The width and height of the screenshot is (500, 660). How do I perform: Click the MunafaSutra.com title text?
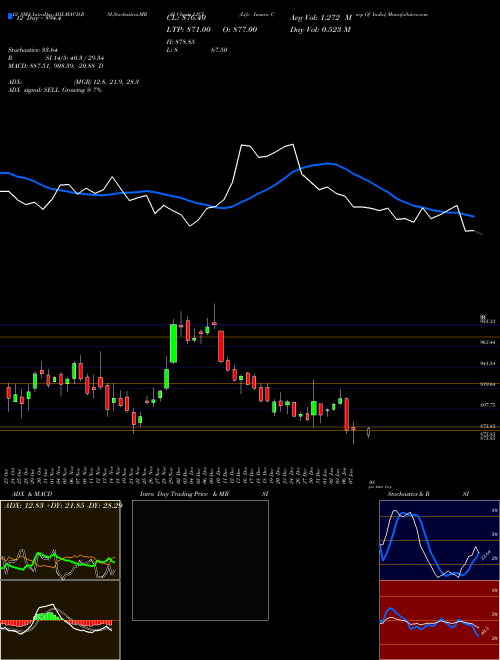(406, 14)
